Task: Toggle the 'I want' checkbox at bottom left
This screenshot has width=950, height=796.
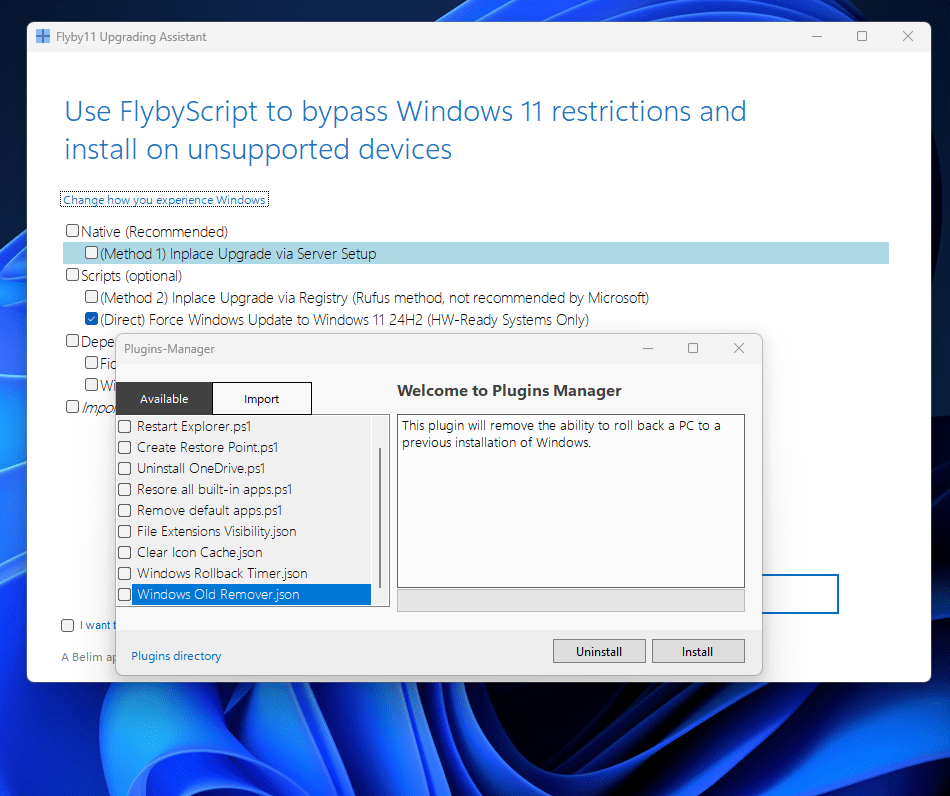Action: coord(67,625)
